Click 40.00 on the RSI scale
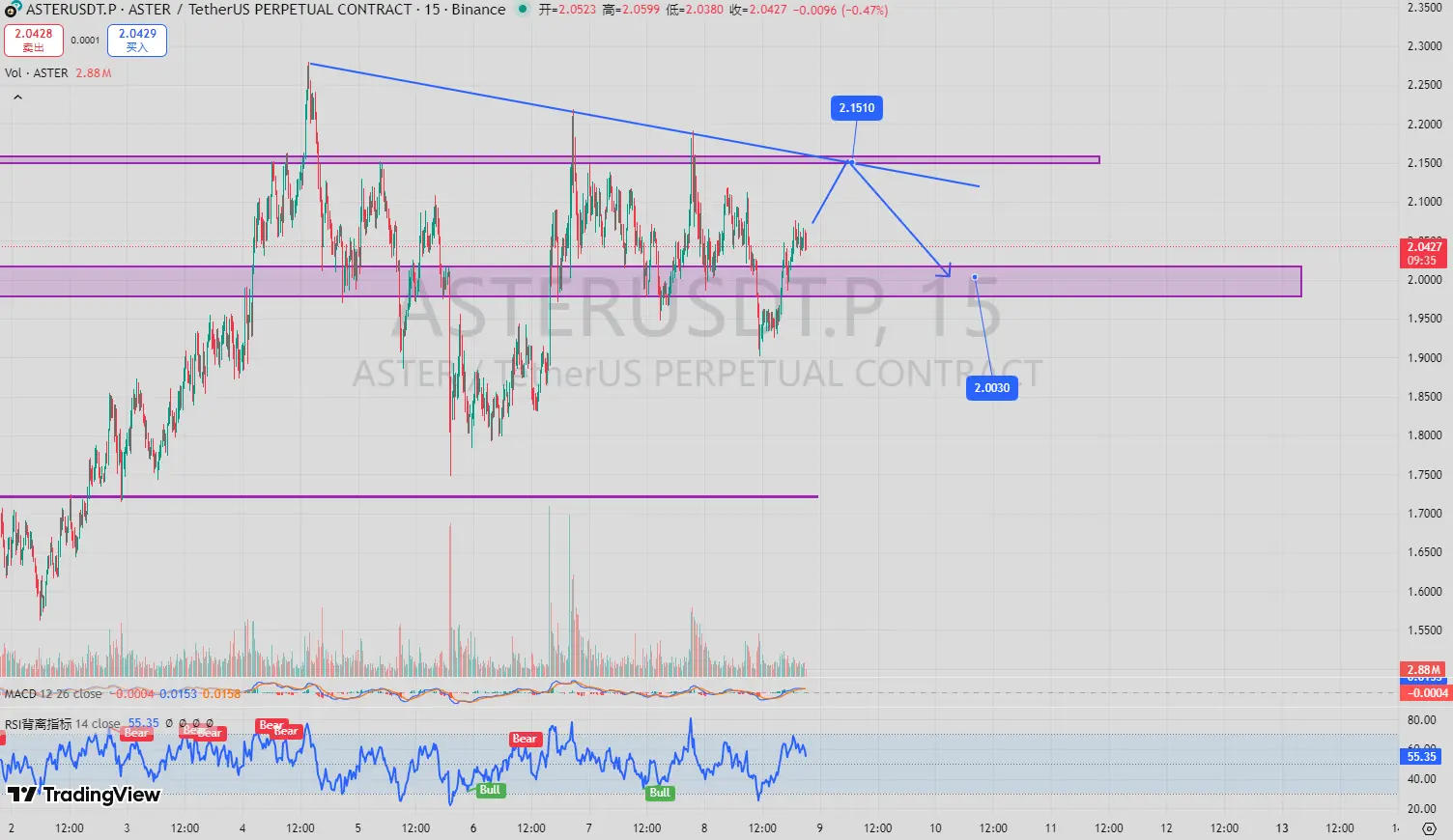 pos(1421,779)
